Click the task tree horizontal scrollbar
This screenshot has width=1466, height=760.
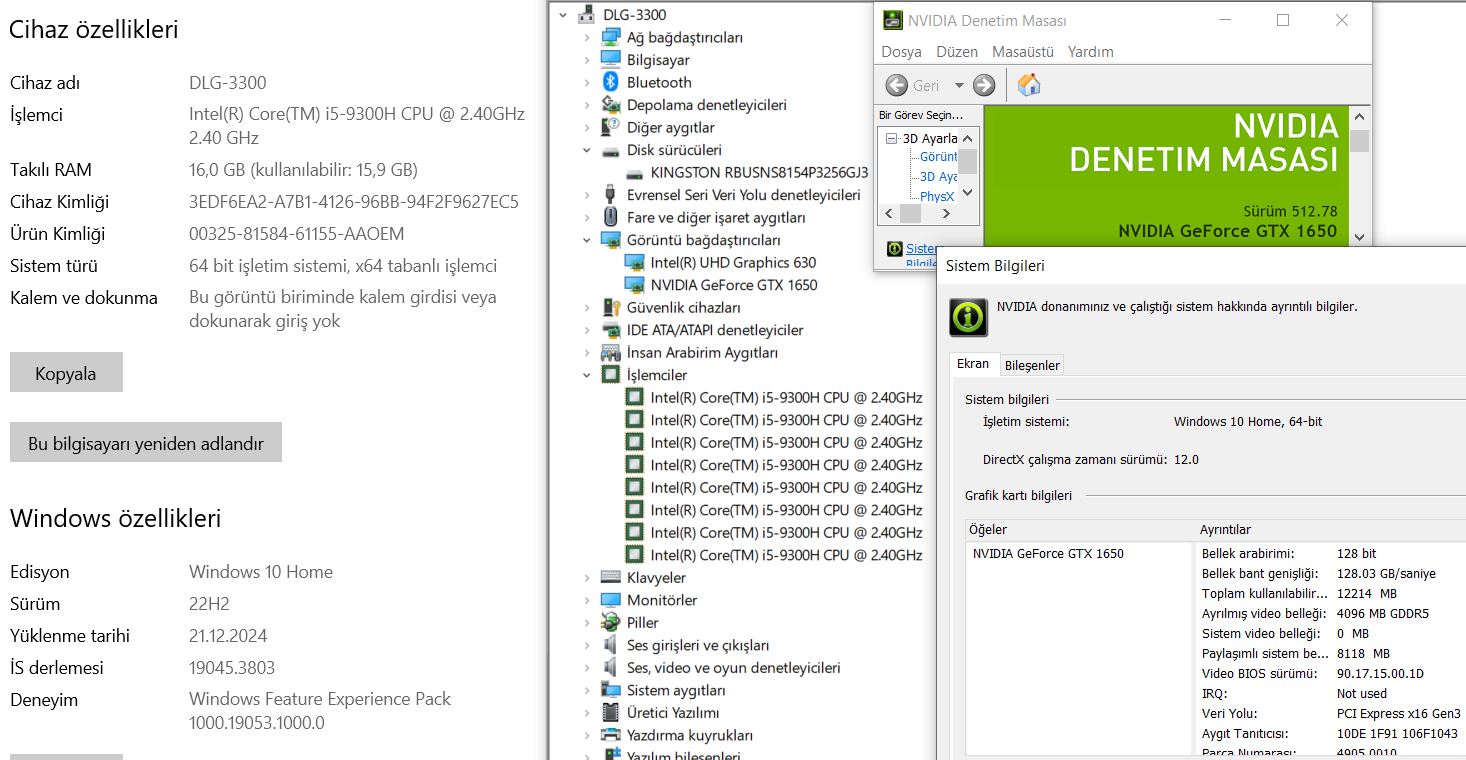(x=919, y=213)
